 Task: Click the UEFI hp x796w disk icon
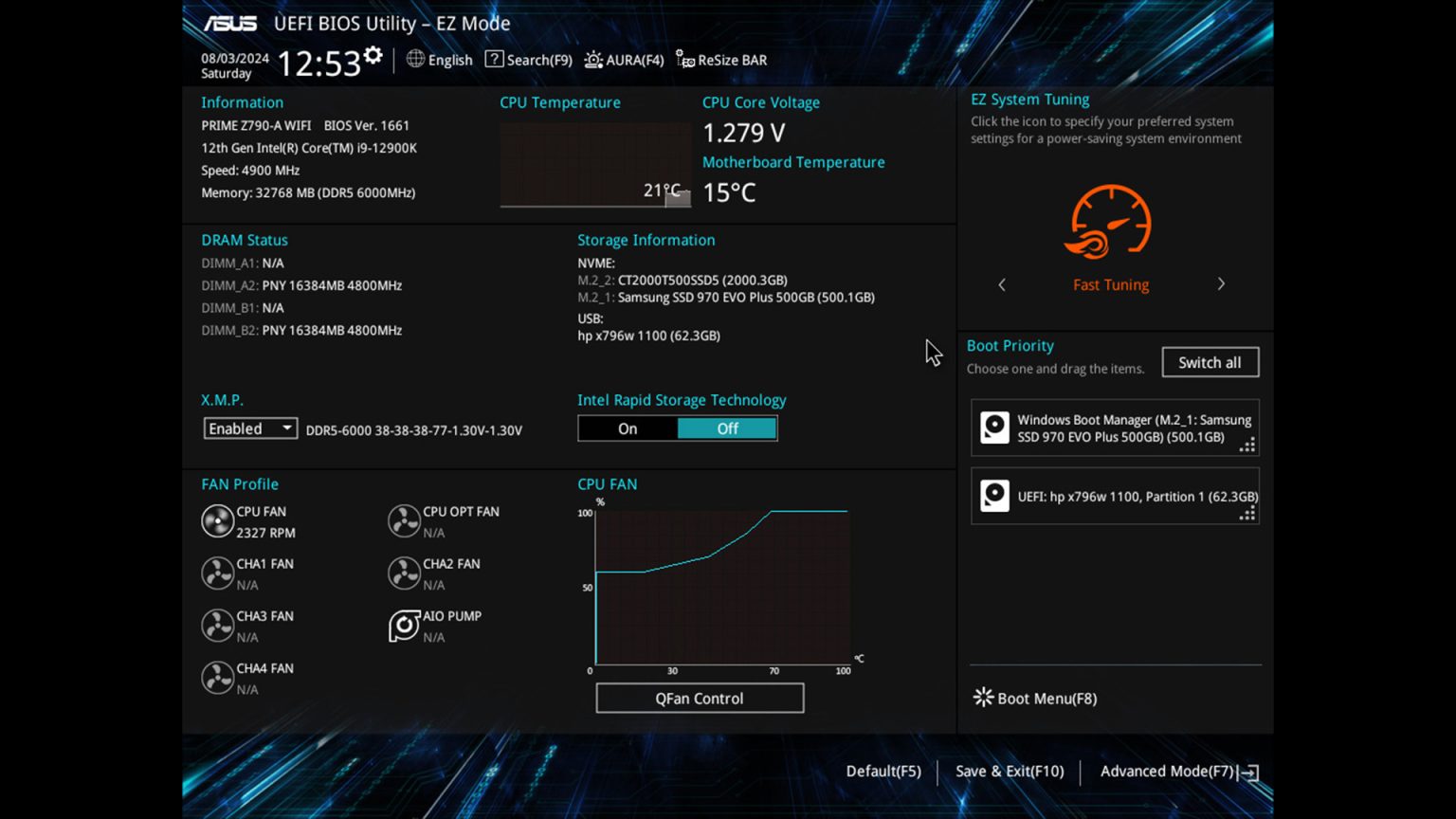pyautogui.click(x=994, y=496)
